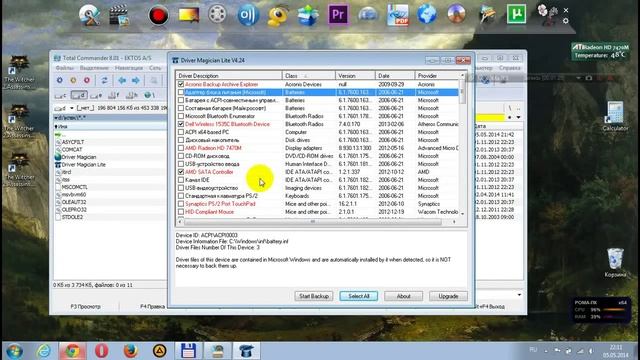The image size is (640, 360).
Task: Sort by Version column header
Action: (355, 76)
